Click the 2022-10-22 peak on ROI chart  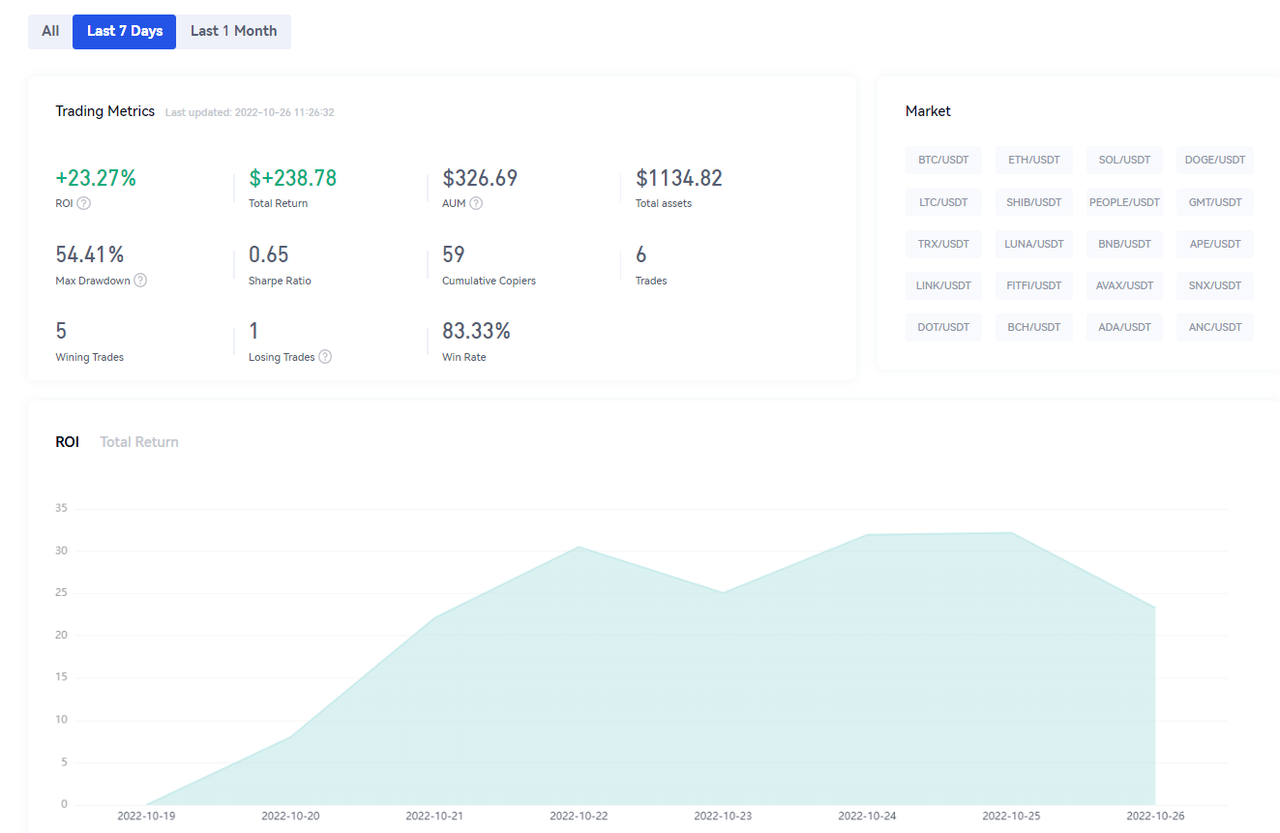(579, 547)
